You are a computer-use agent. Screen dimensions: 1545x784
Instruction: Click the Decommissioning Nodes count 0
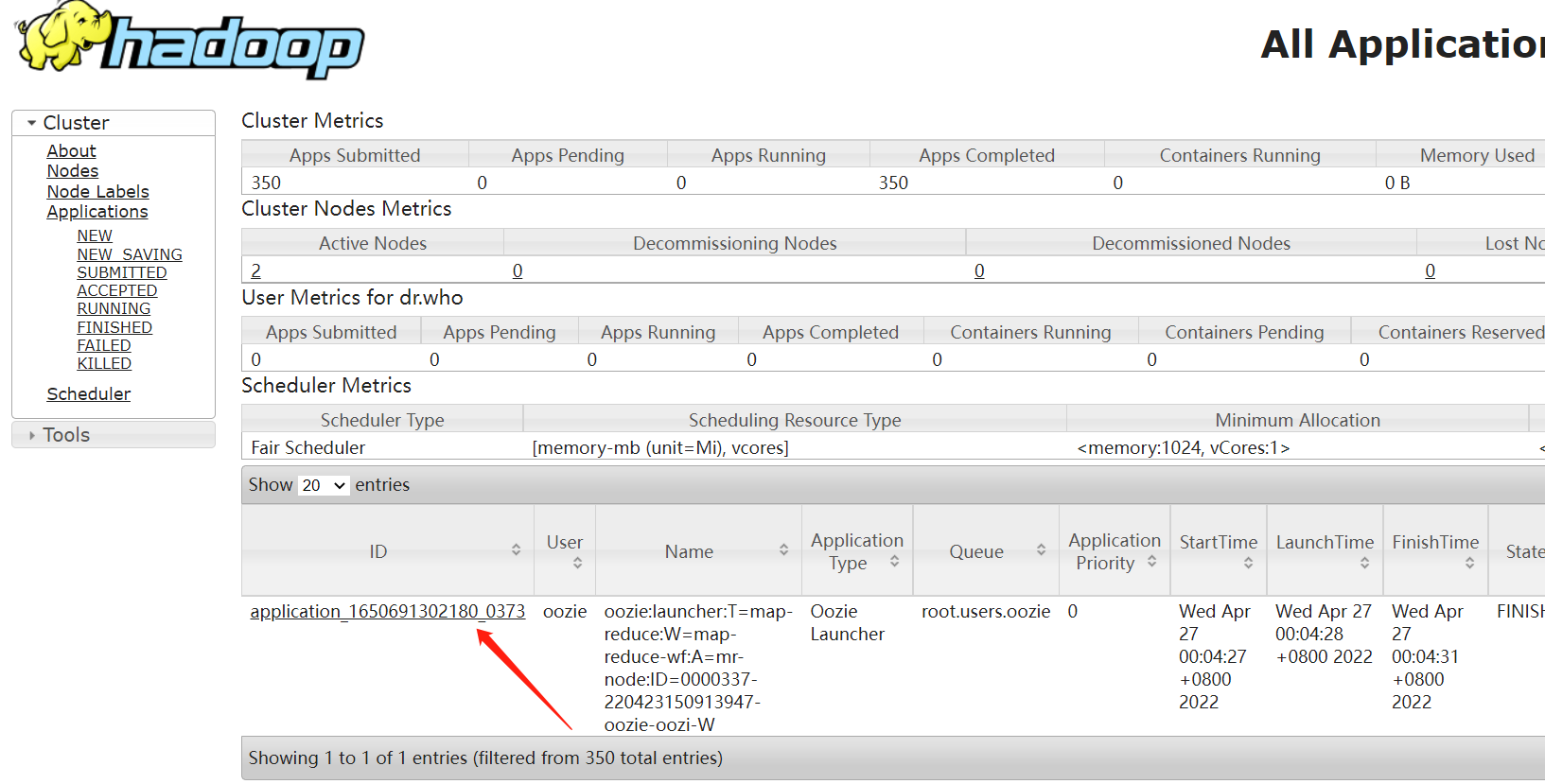point(518,270)
